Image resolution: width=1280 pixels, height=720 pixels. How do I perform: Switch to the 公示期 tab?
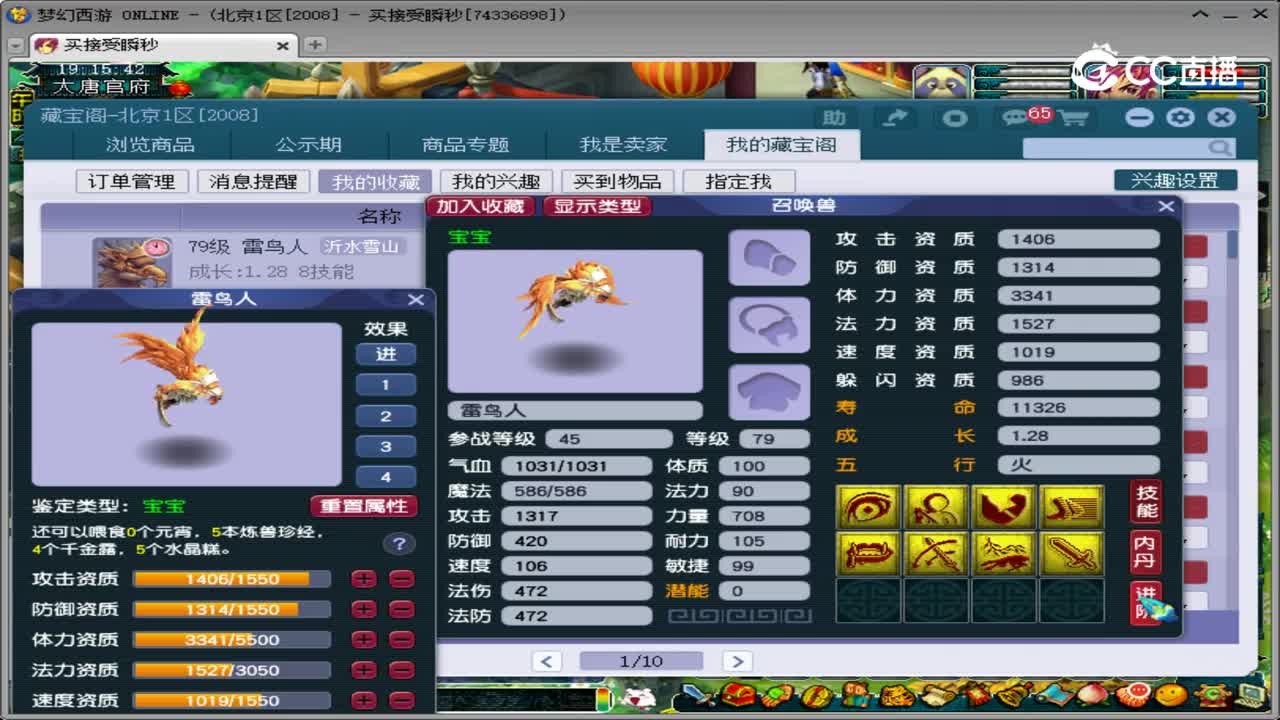click(x=309, y=145)
